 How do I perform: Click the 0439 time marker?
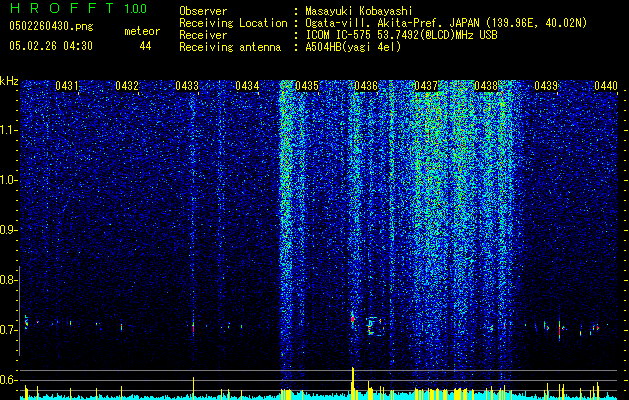[x=546, y=86]
